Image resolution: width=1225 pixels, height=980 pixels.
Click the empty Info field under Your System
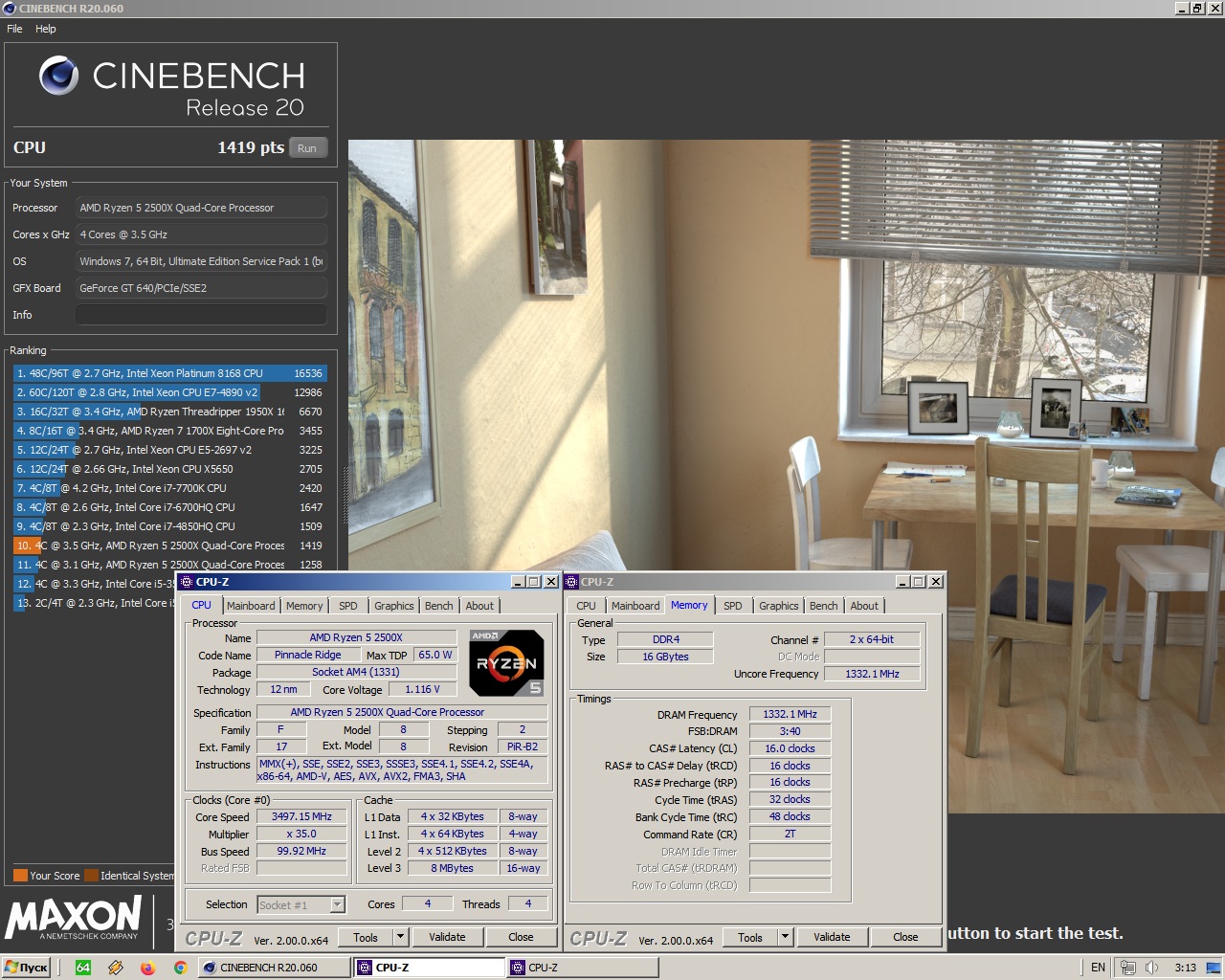201,315
